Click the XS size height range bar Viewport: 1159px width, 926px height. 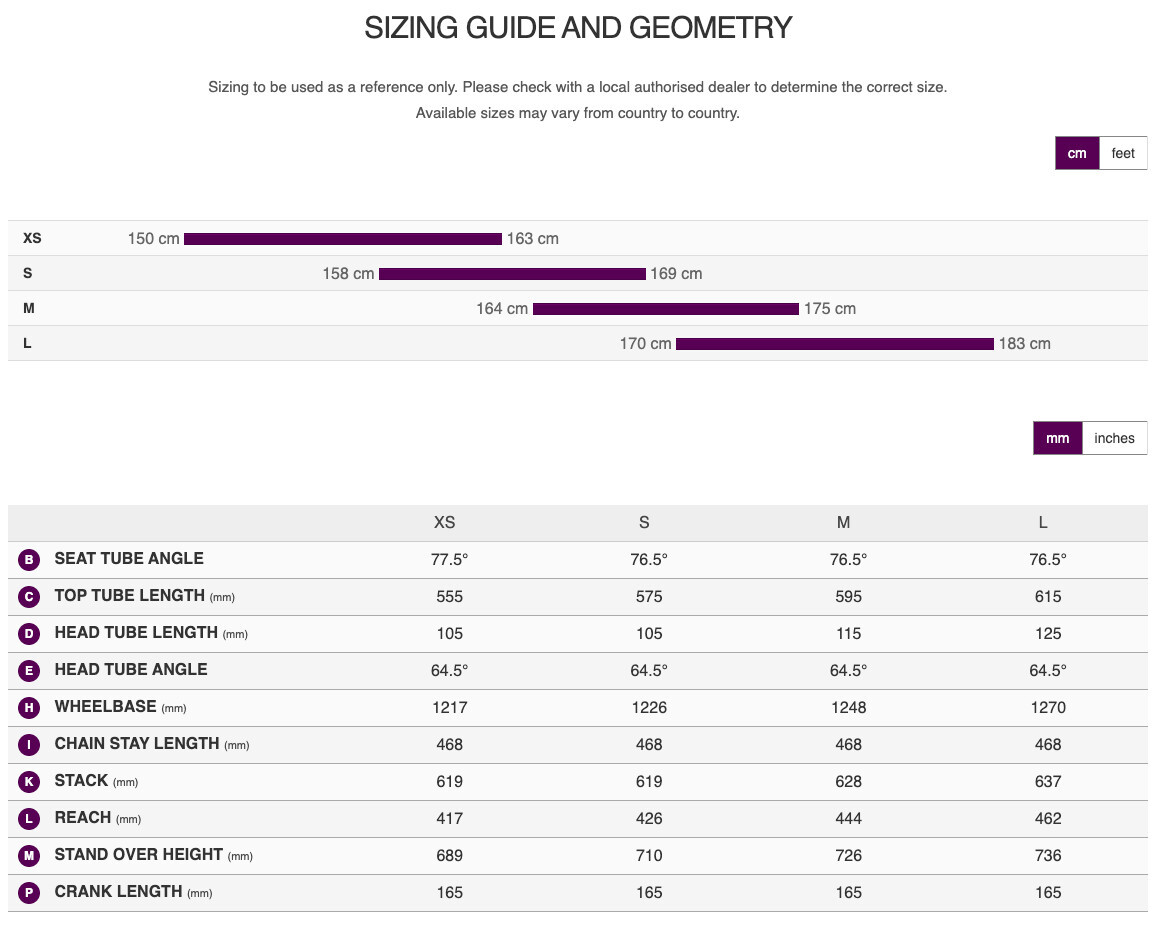tap(343, 239)
